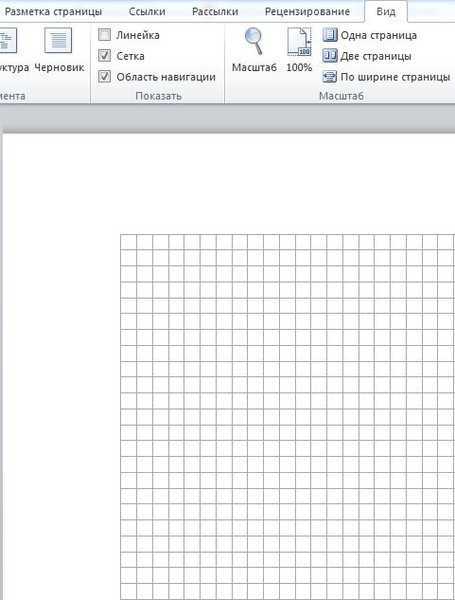Click the Две страницы icon
The image size is (455, 600).
[329, 56]
